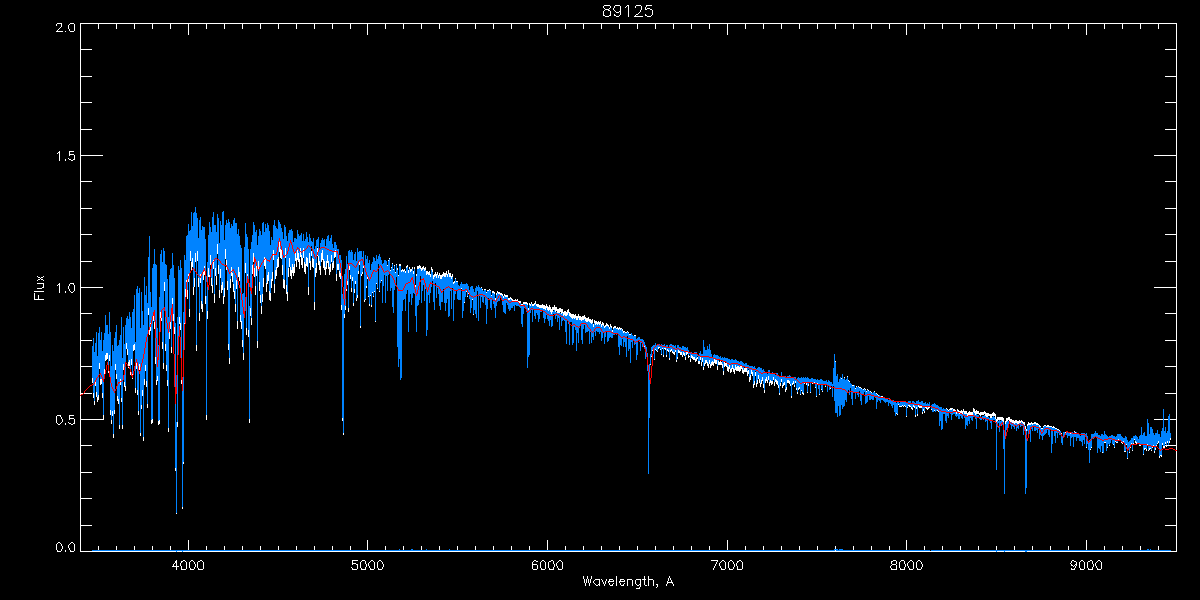Click the Flux y-axis label

point(40,288)
